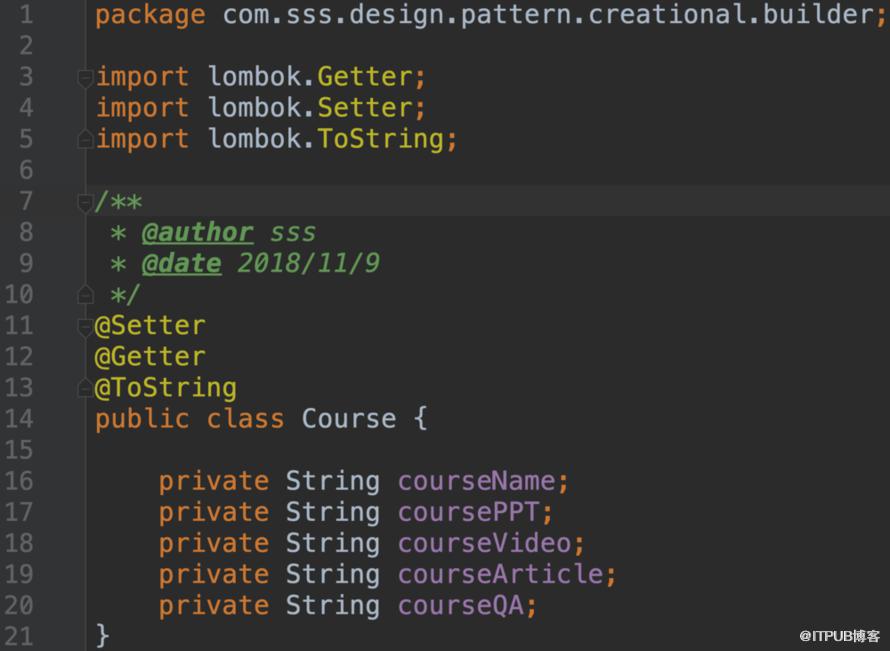
Task: Click the Course class name
Action: tap(349, 419)
